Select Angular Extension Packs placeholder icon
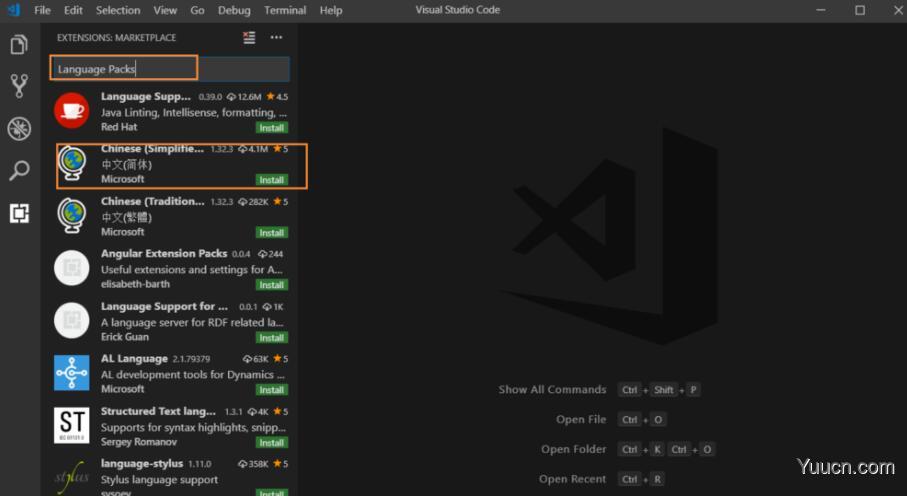 pos(72,268)
